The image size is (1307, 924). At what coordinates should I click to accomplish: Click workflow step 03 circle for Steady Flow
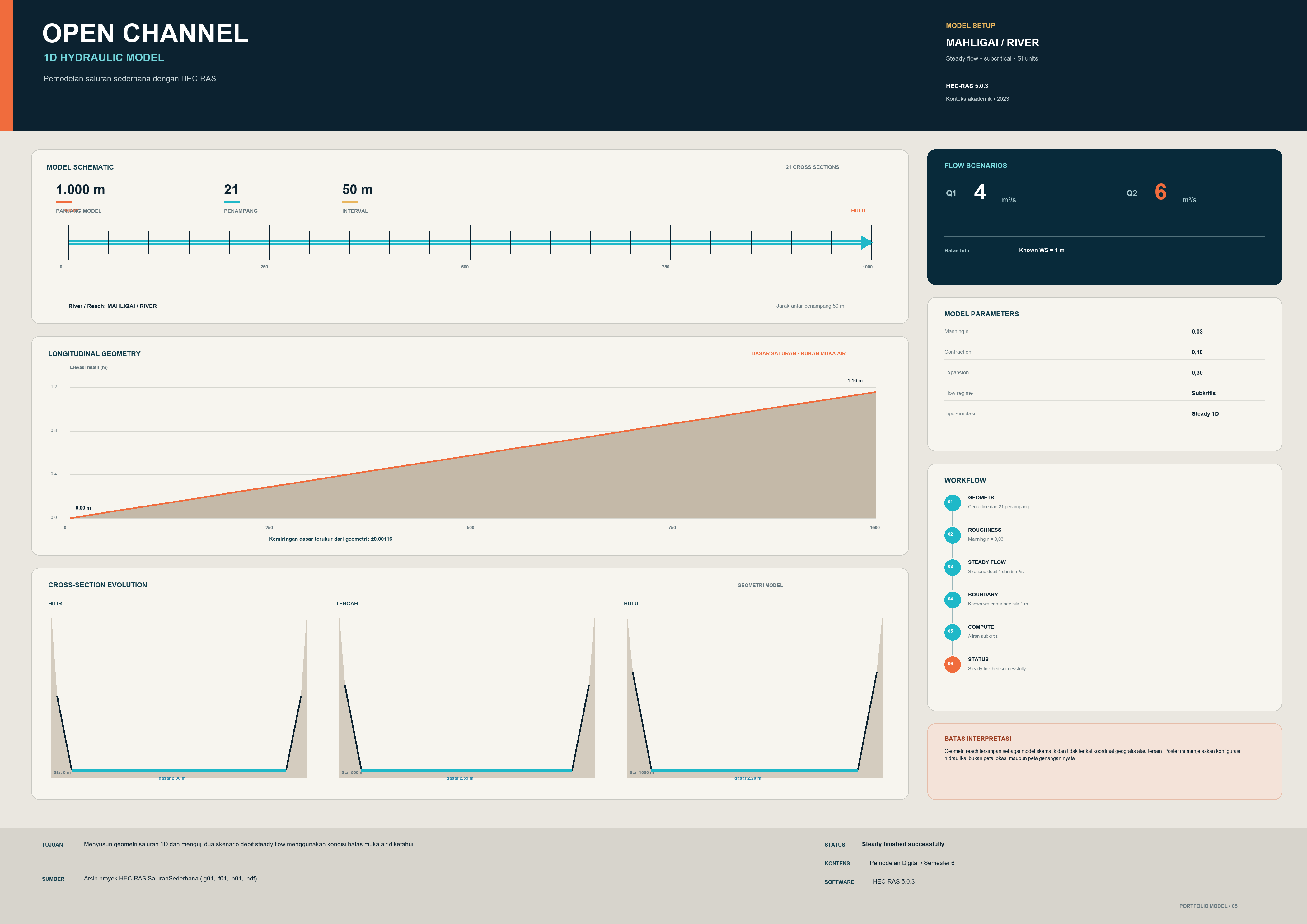point(952,567)
